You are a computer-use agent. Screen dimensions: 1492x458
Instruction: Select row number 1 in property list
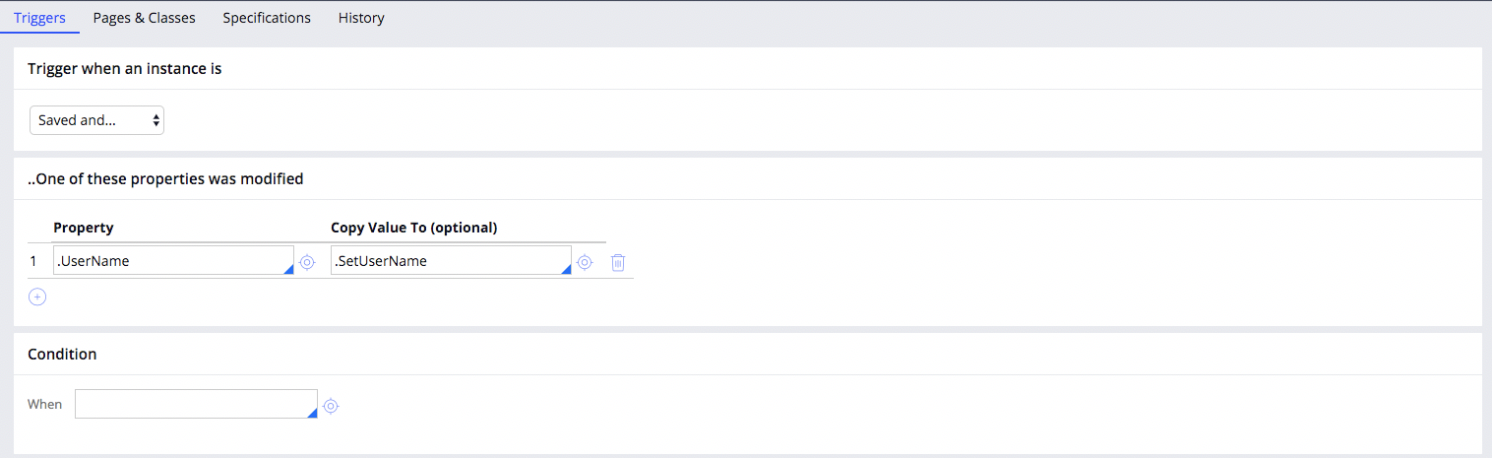click(33, 261)
